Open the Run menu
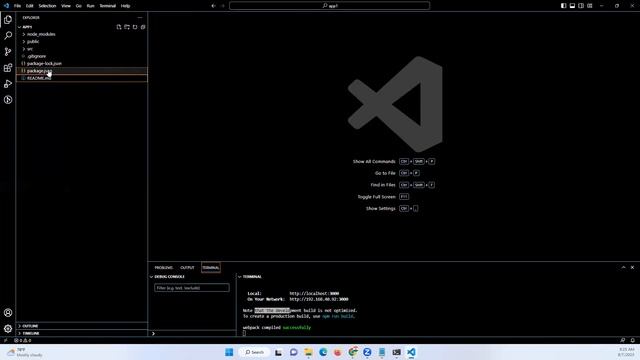 click(x=91, y=6)
